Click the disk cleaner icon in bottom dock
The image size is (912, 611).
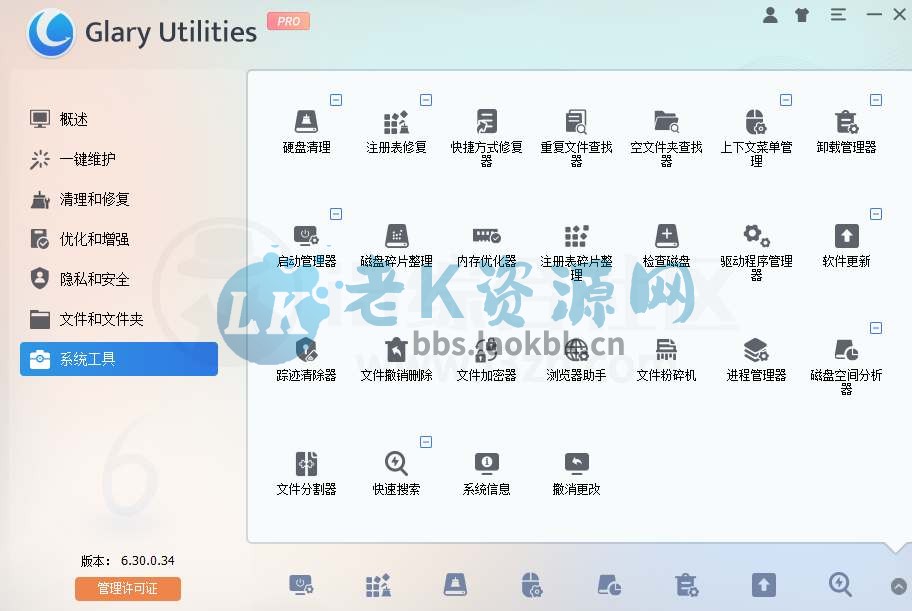tap(455, 585)
